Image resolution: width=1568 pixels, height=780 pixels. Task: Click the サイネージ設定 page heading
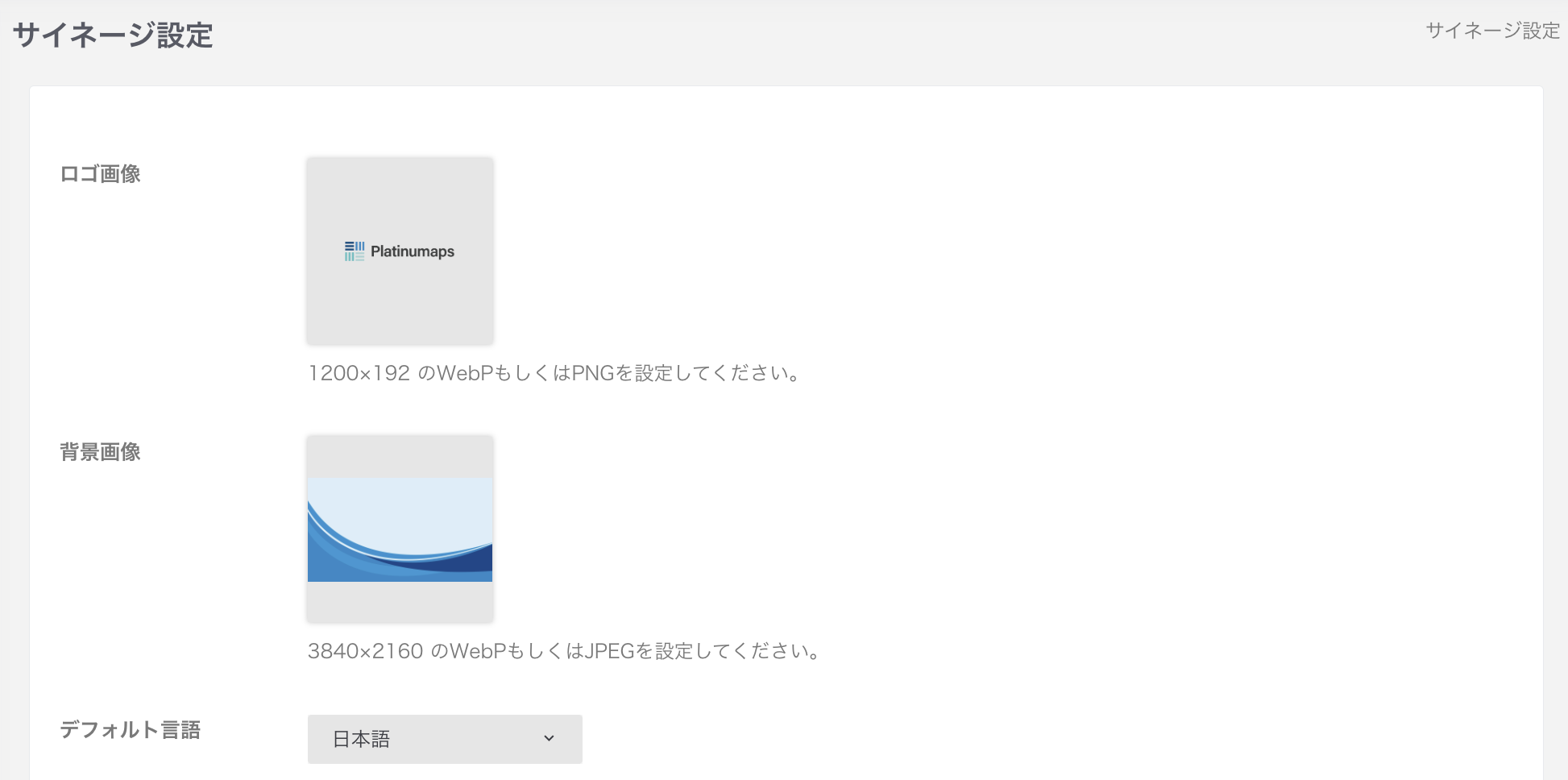(113, 35)
